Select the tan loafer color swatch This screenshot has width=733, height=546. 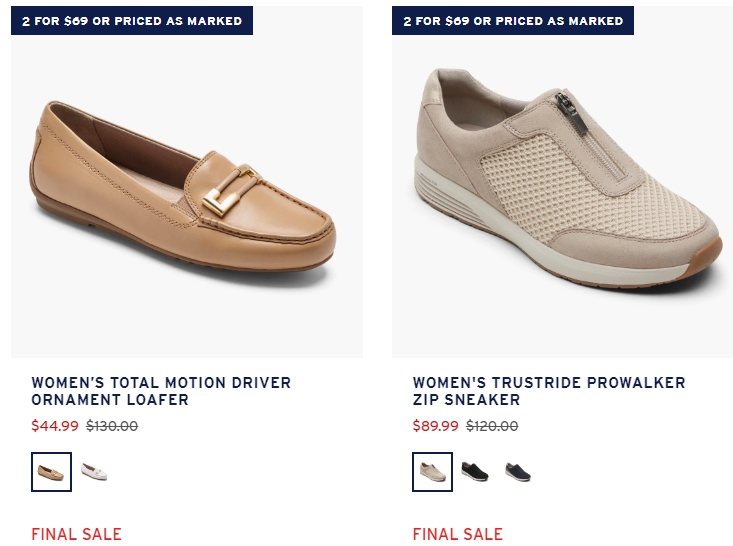pyautogui.click(x=51, y=472)
